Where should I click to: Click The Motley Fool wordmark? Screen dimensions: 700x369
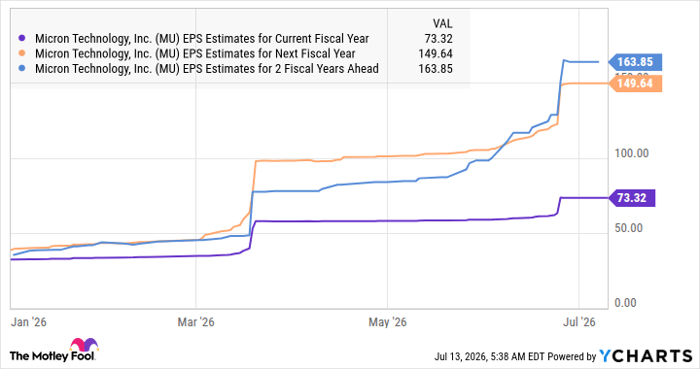(52, 356)
